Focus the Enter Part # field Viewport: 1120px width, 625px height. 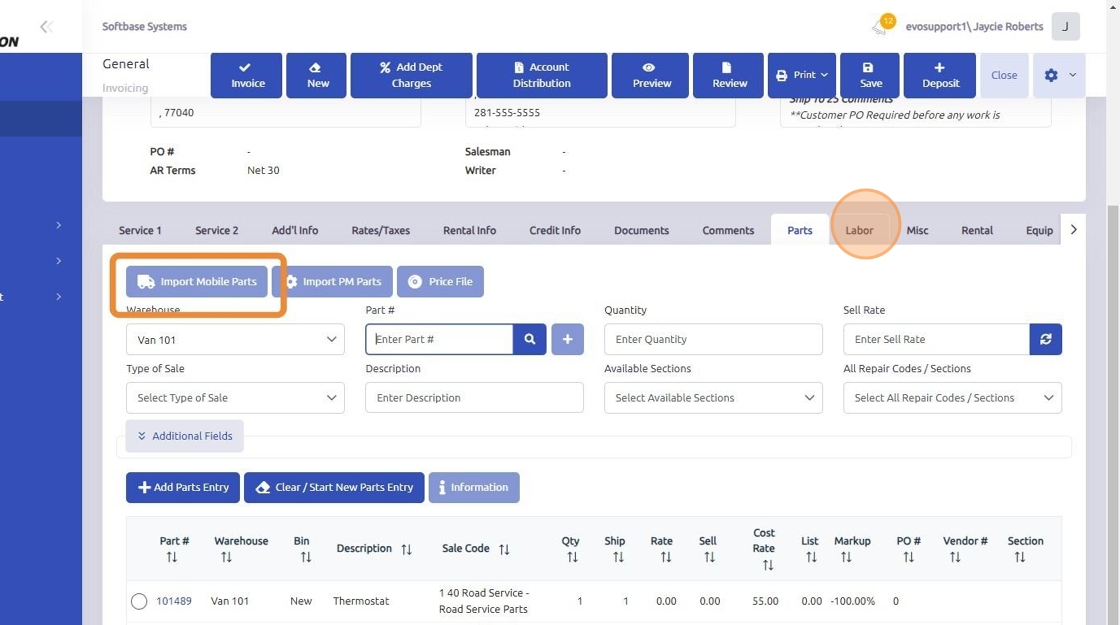click(x=439, y=339)
